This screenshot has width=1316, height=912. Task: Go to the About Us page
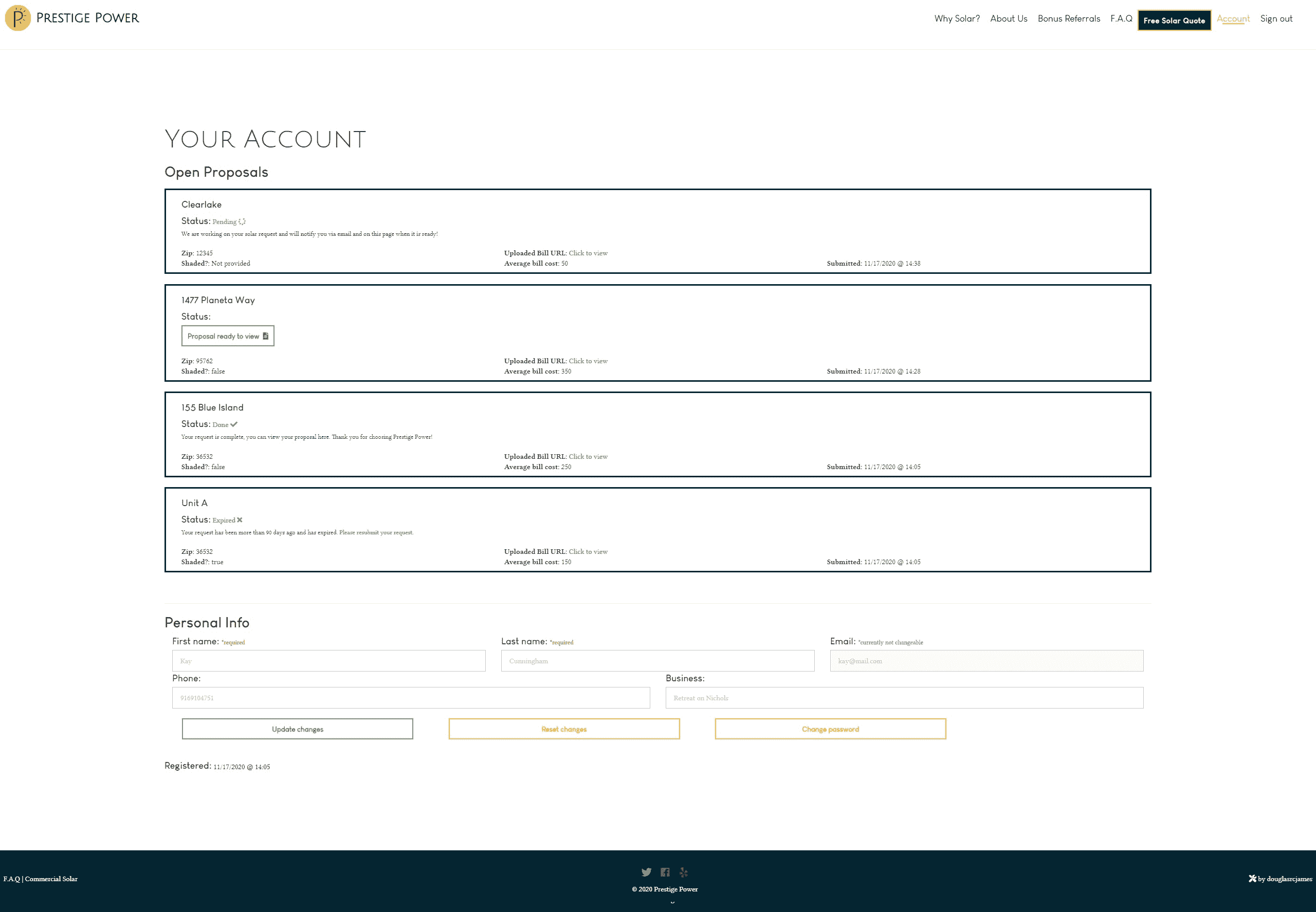pyautogui.click(x=1009, y=18)
